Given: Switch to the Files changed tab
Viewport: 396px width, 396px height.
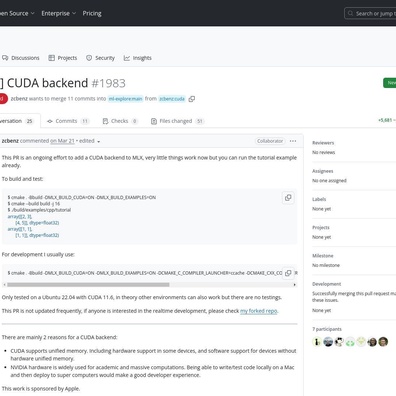Looking at the screenshot, I should (177, 121).
